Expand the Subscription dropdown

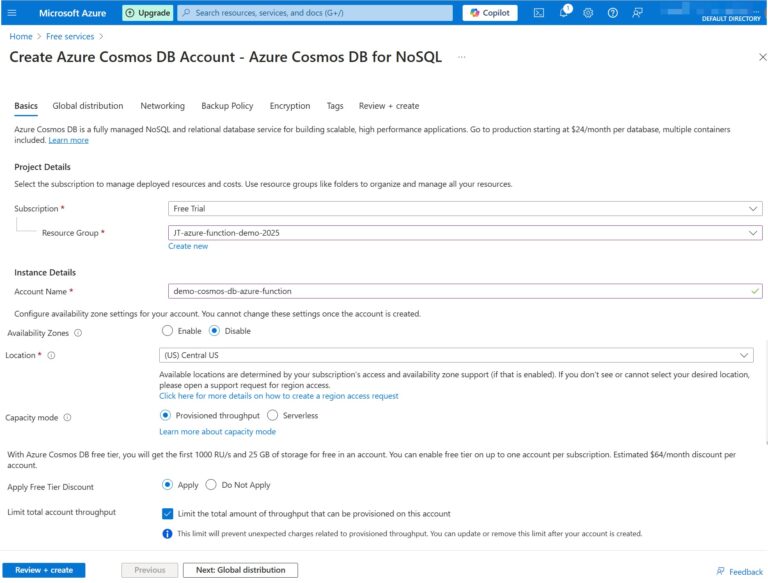click(x=465, y=209)
